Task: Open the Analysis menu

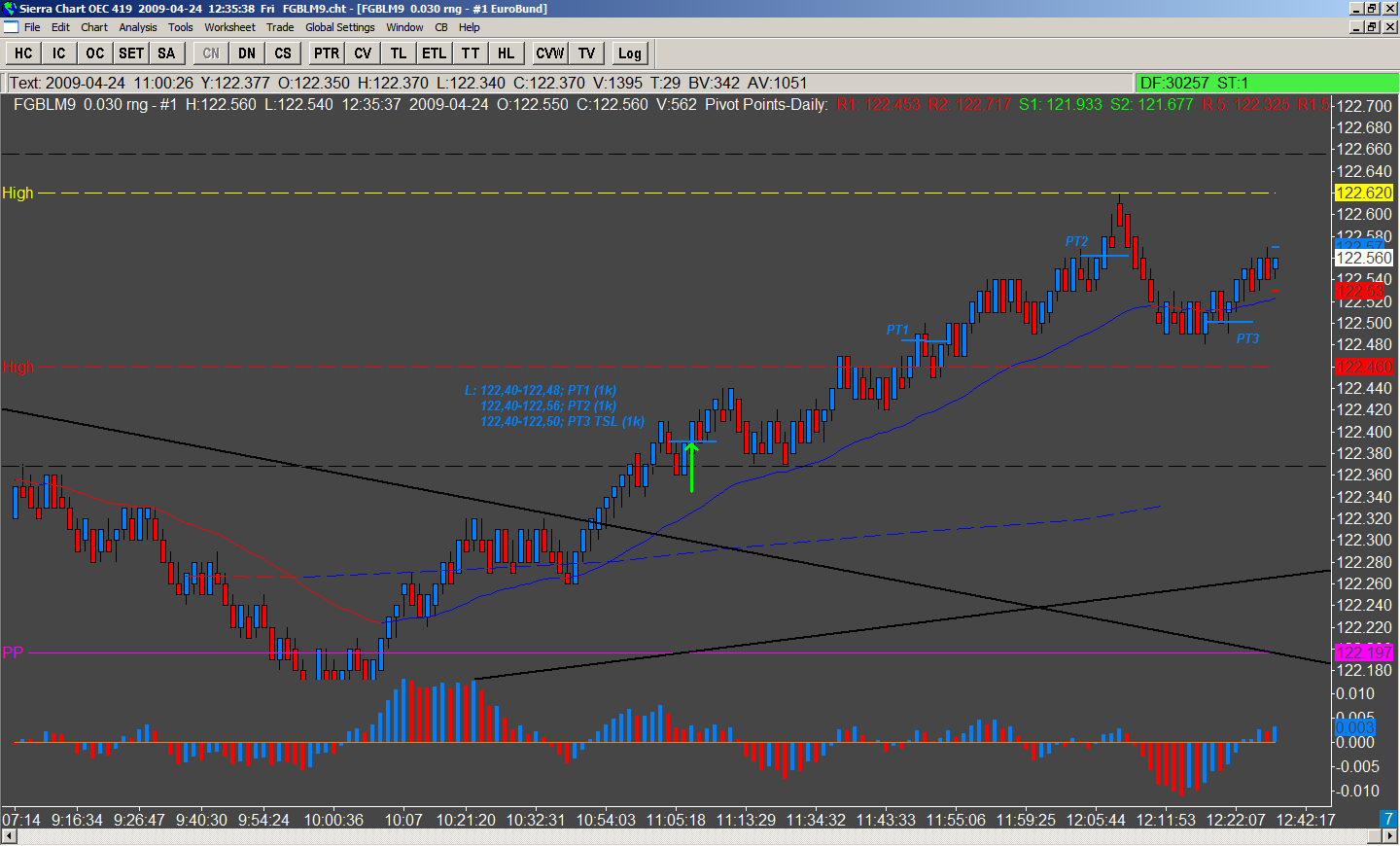Action: 138,27
